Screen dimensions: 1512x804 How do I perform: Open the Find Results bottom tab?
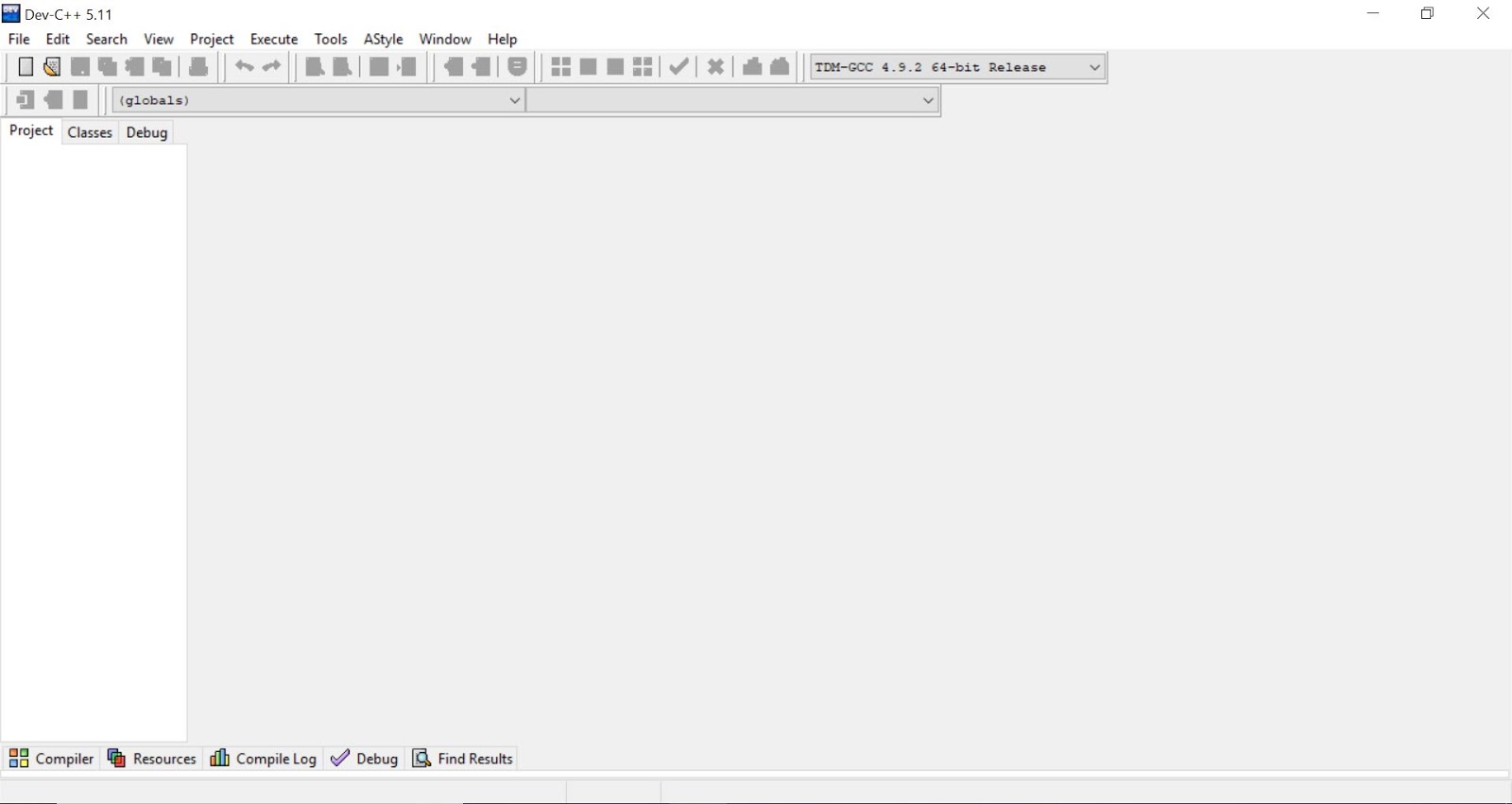463,759
